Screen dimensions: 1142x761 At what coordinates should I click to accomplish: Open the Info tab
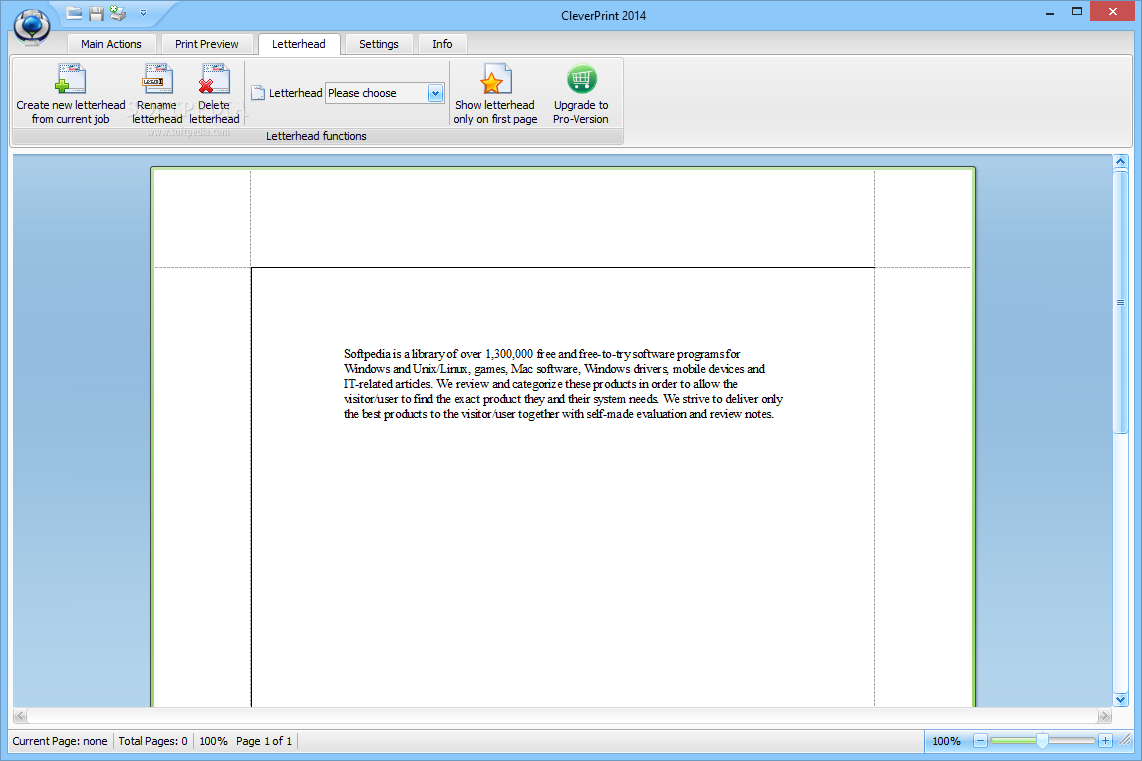[442, 44]
